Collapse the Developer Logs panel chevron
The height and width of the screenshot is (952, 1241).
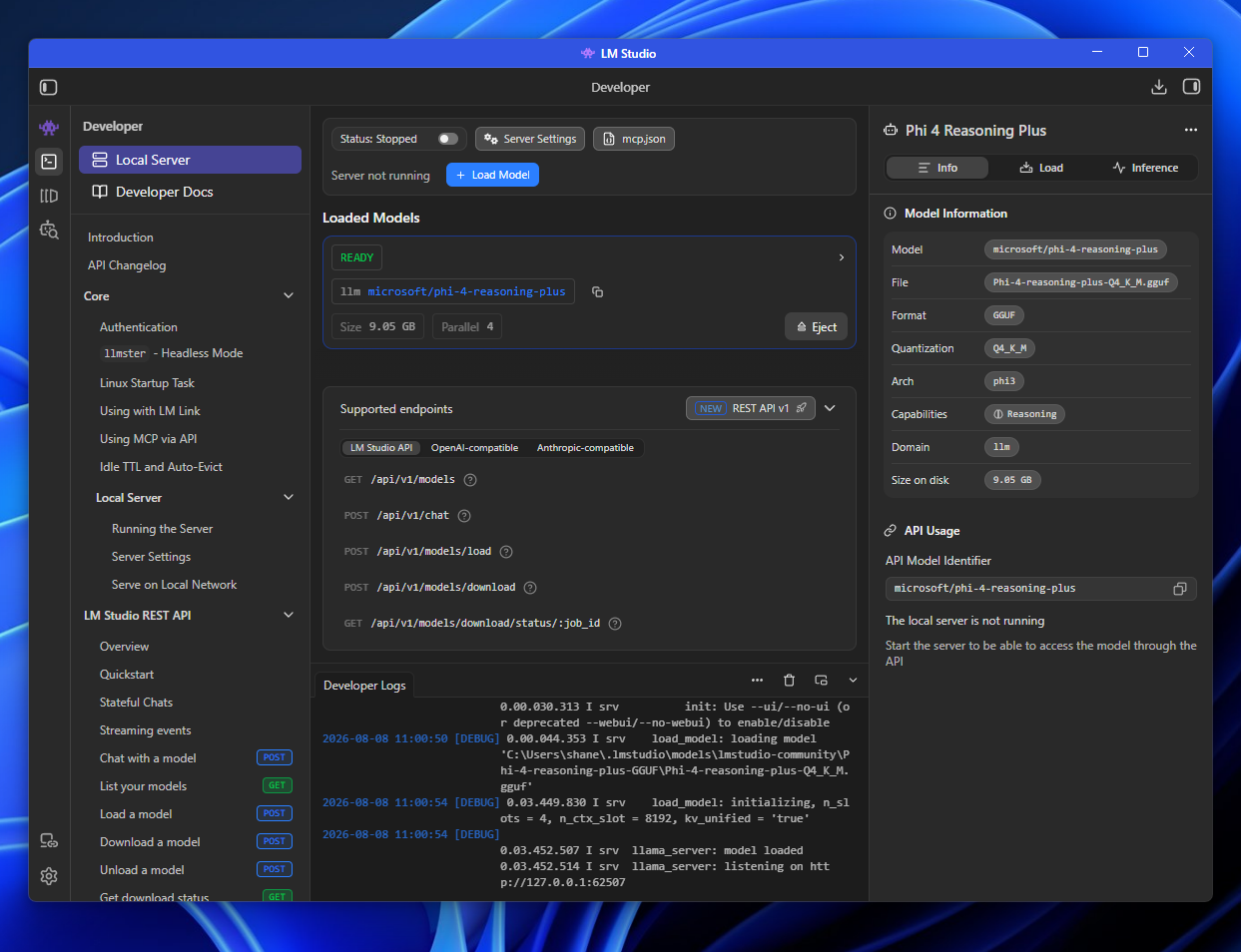(853, 680)
